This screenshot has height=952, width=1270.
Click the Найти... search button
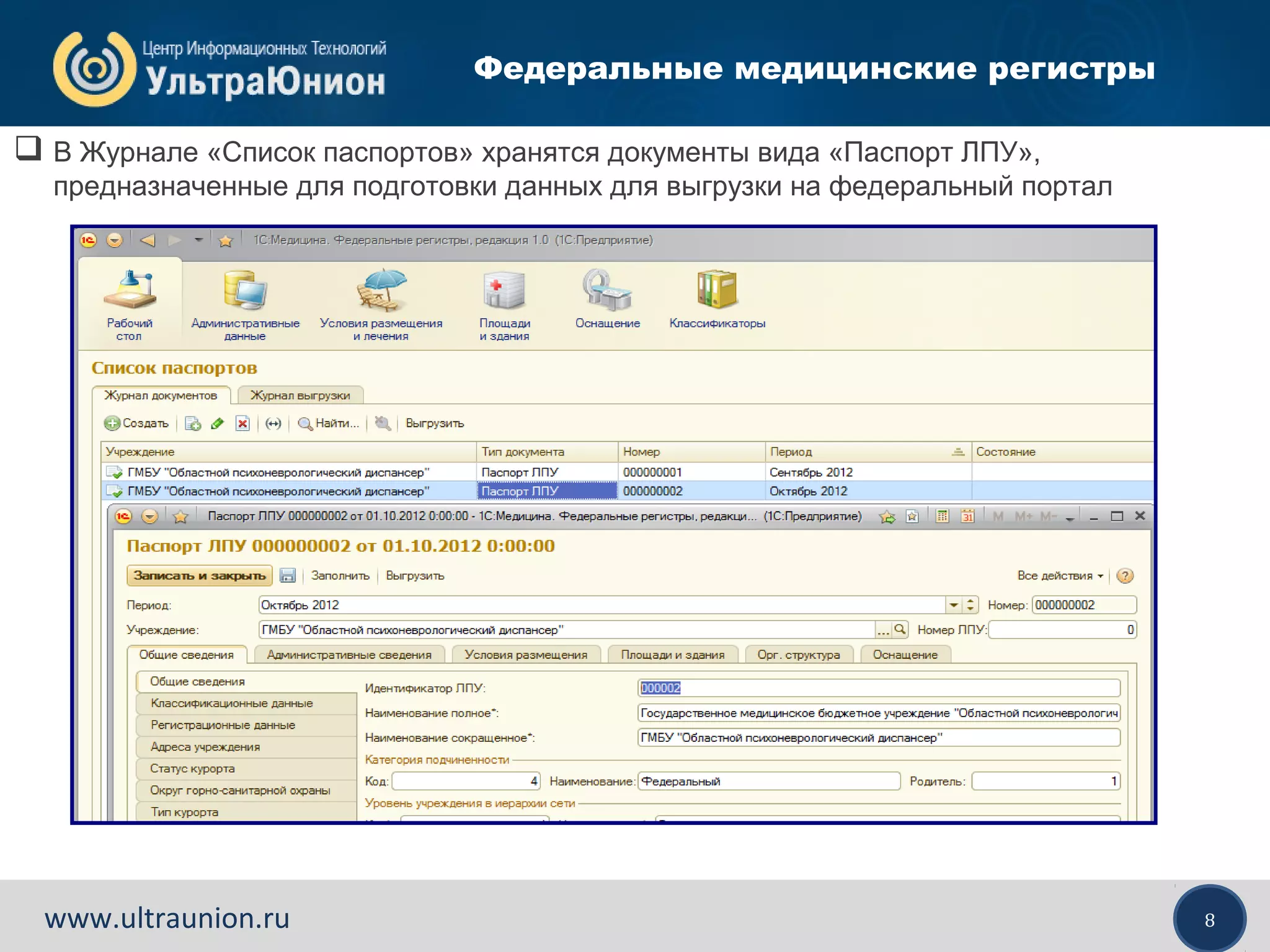(x=329, y=423)
